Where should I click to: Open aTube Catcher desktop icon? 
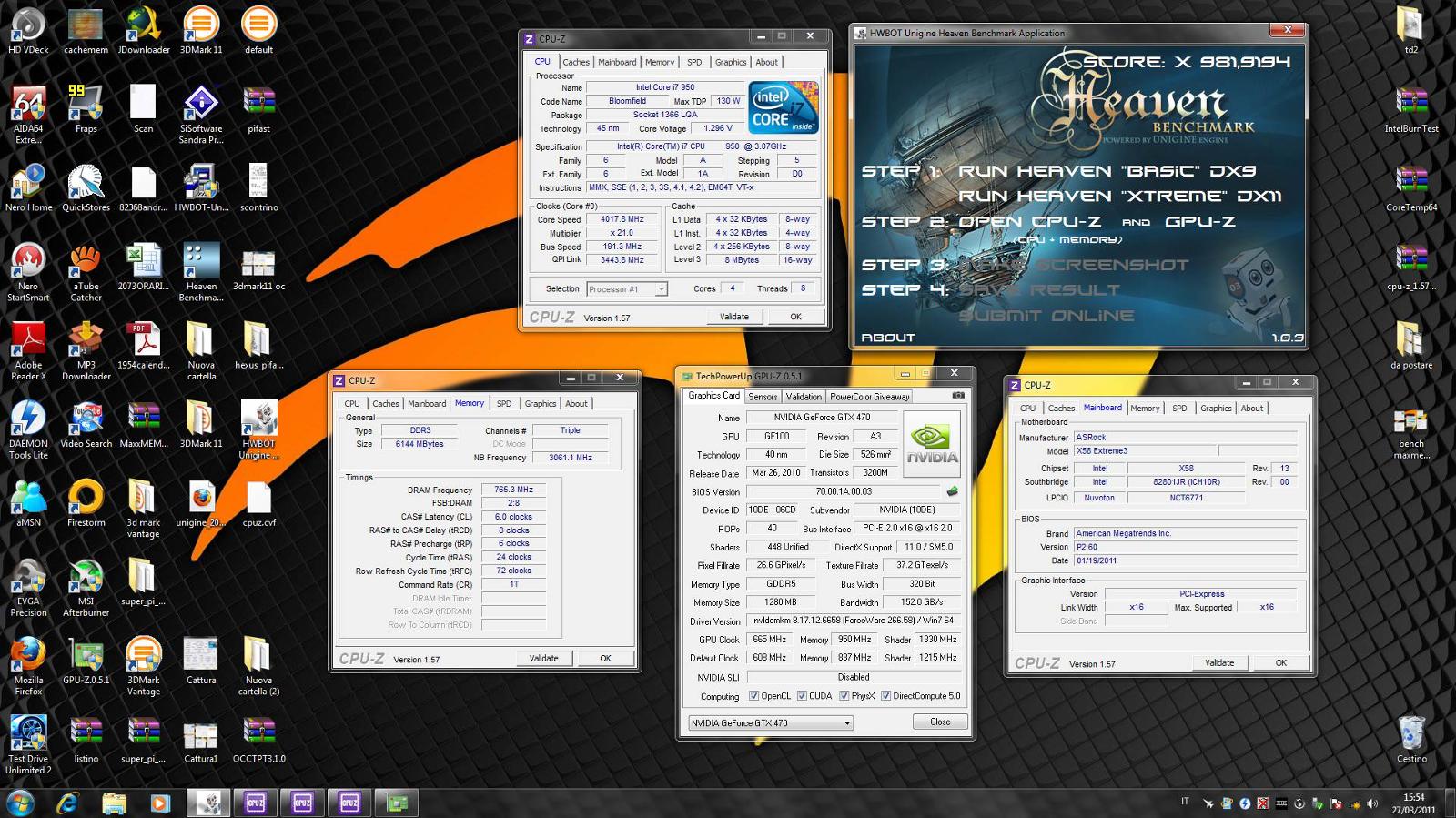86,271
